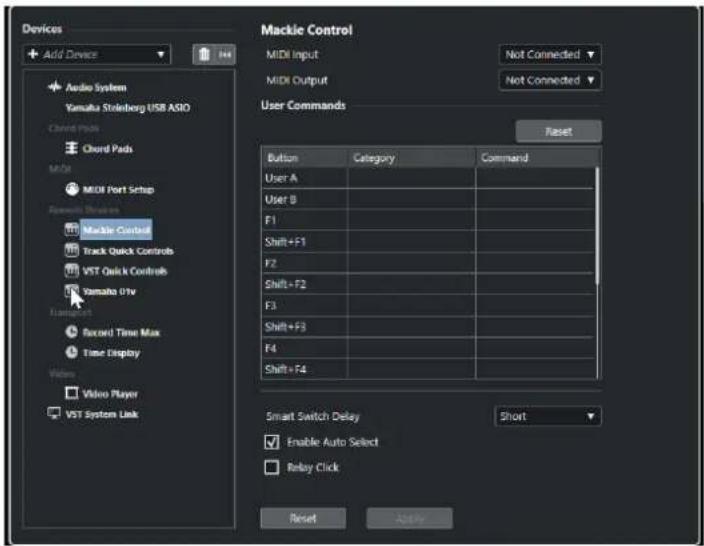Select the F1 row
The image size is (704, 546).
(x=429, y=220)
